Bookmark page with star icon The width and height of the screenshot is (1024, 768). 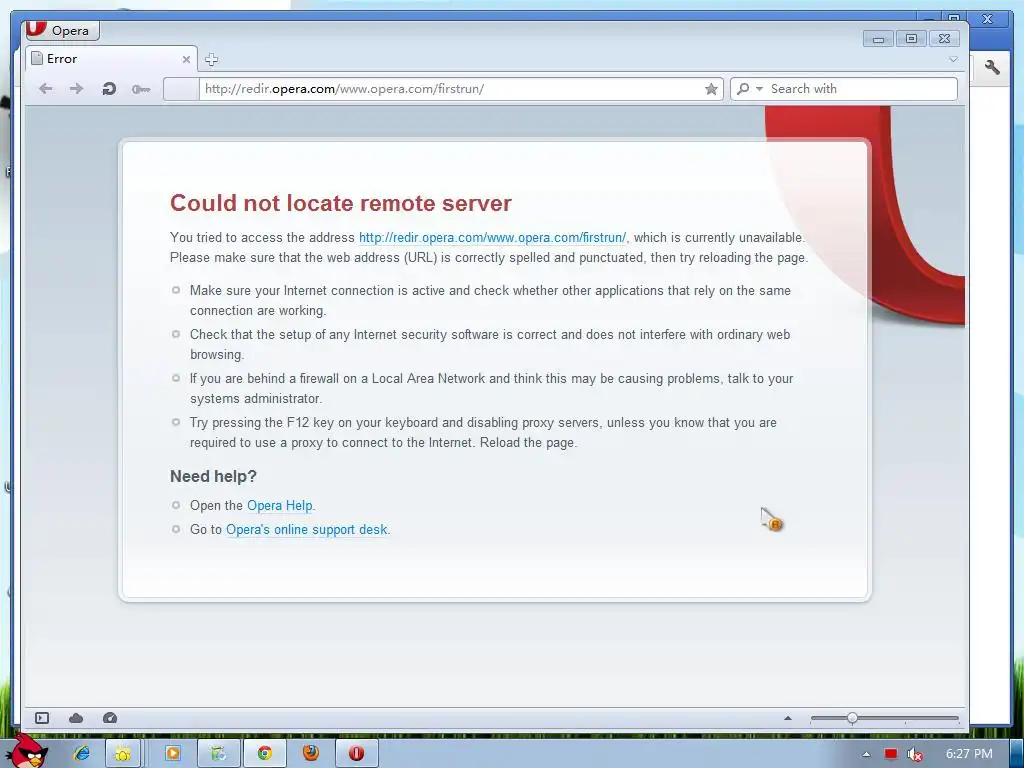coord(711,89)
